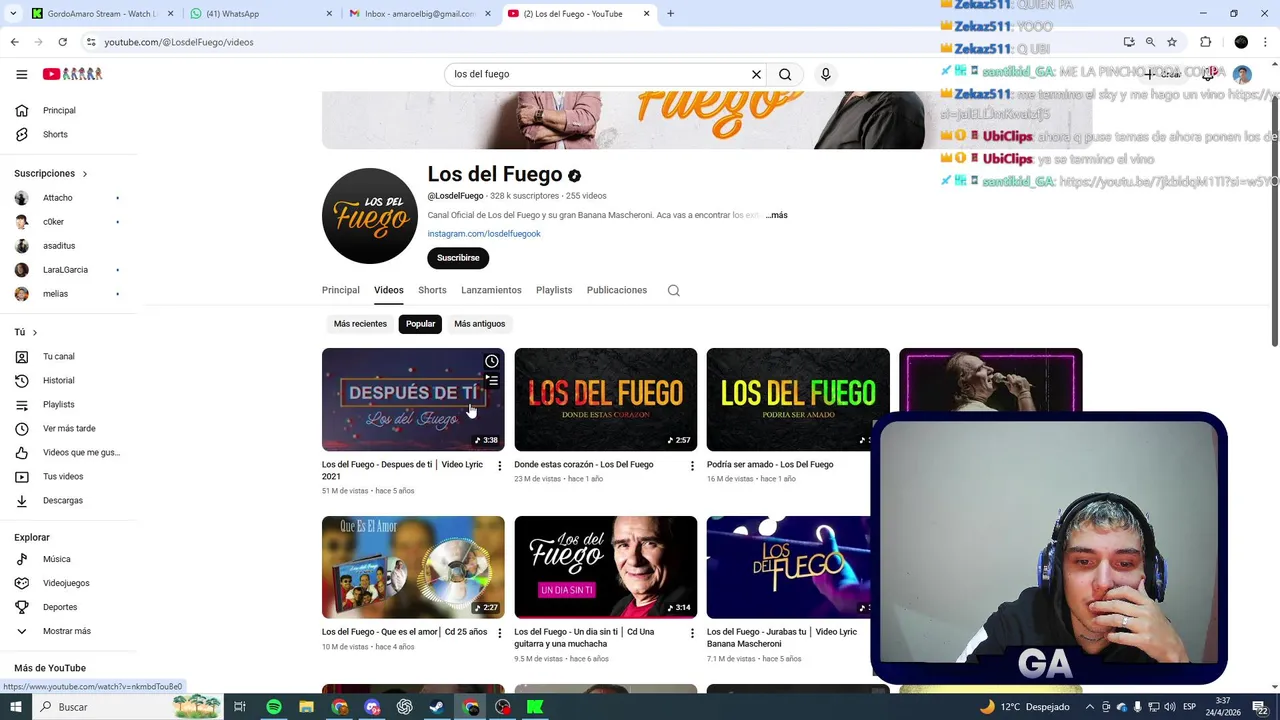Go back in Chrome
Viewport: 1280px width, 720px height.
14,42
